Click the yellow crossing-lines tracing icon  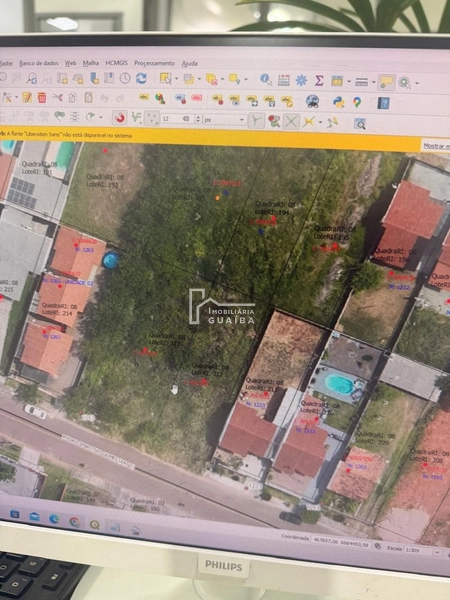pos(308,122)
